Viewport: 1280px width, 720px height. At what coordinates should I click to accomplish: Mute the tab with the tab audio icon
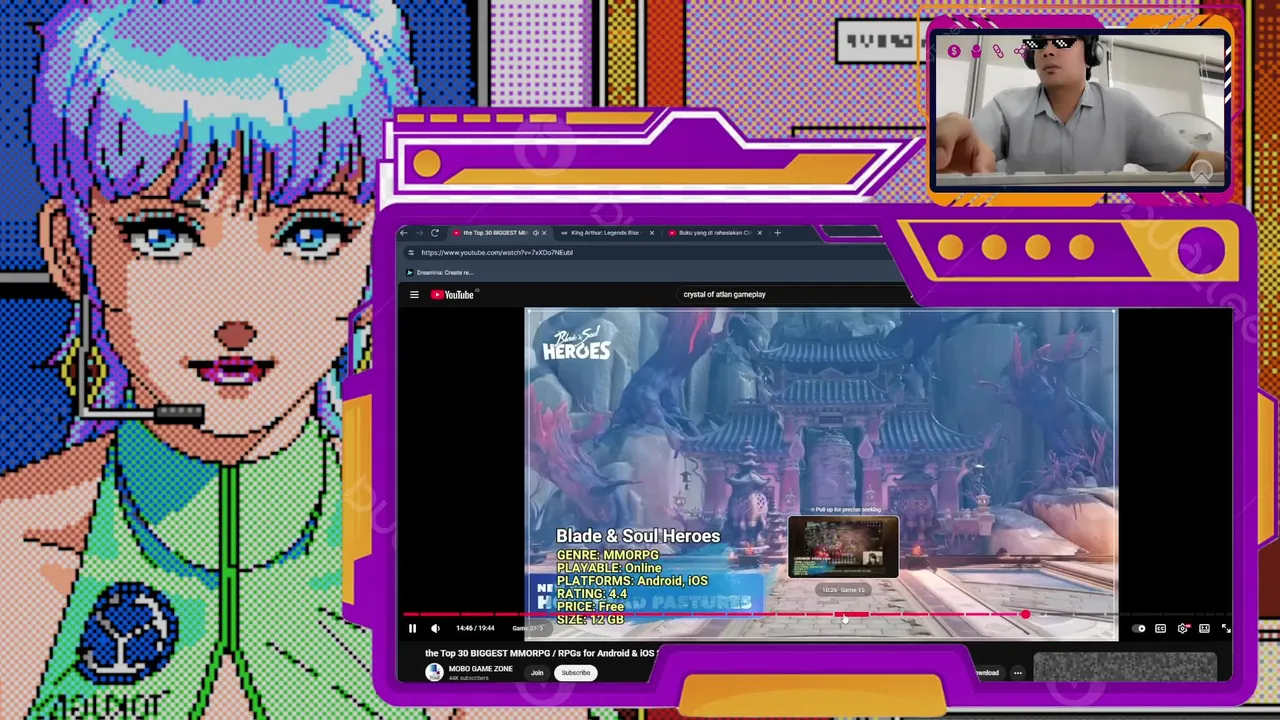click(536, 233)
